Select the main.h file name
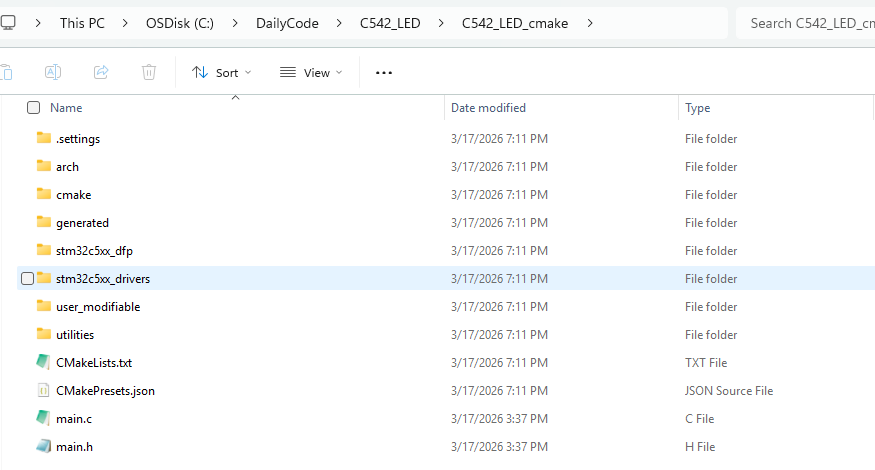875x470 pixels. (75, 447)
